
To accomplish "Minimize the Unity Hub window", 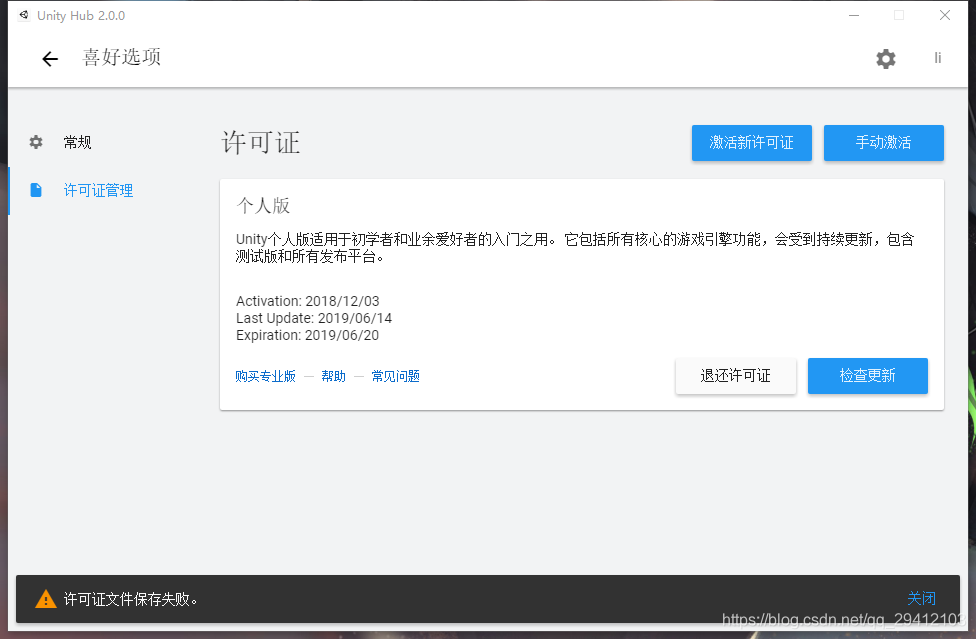I will click(853, 15).
